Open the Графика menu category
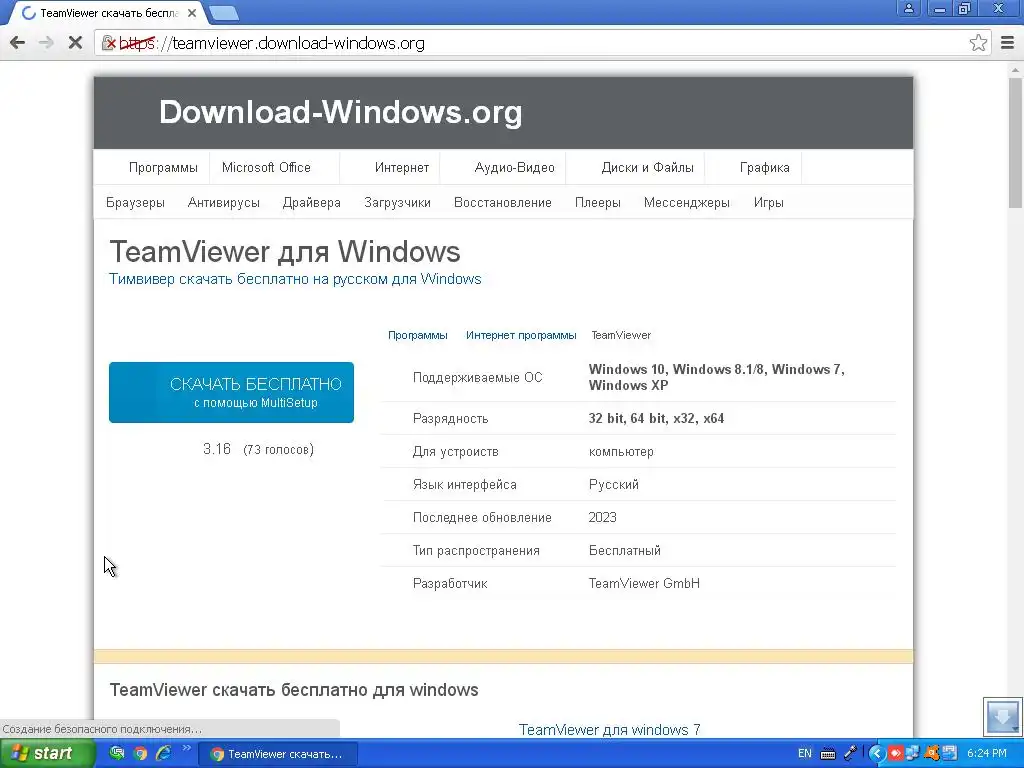Viewport: 1024px width, 768px height. pyautogui.click(x=765, y=167)
